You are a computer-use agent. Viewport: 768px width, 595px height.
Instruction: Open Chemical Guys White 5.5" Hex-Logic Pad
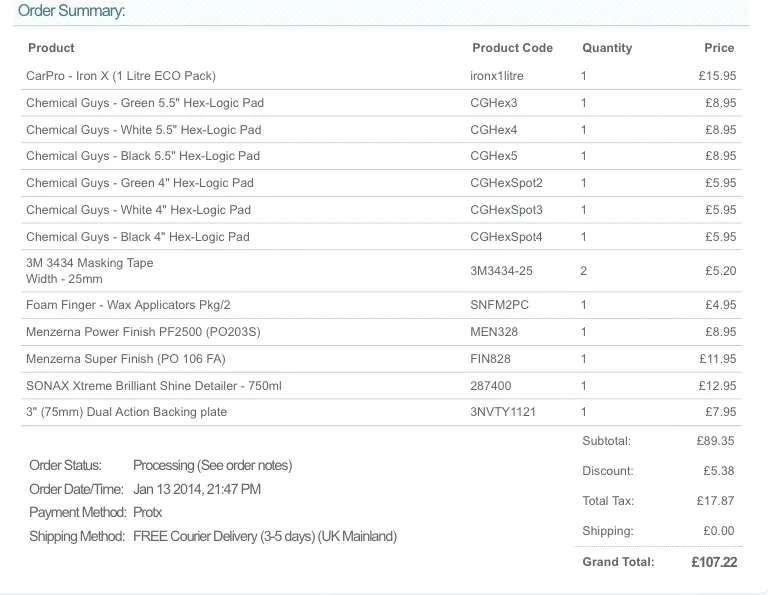point(144,130)
